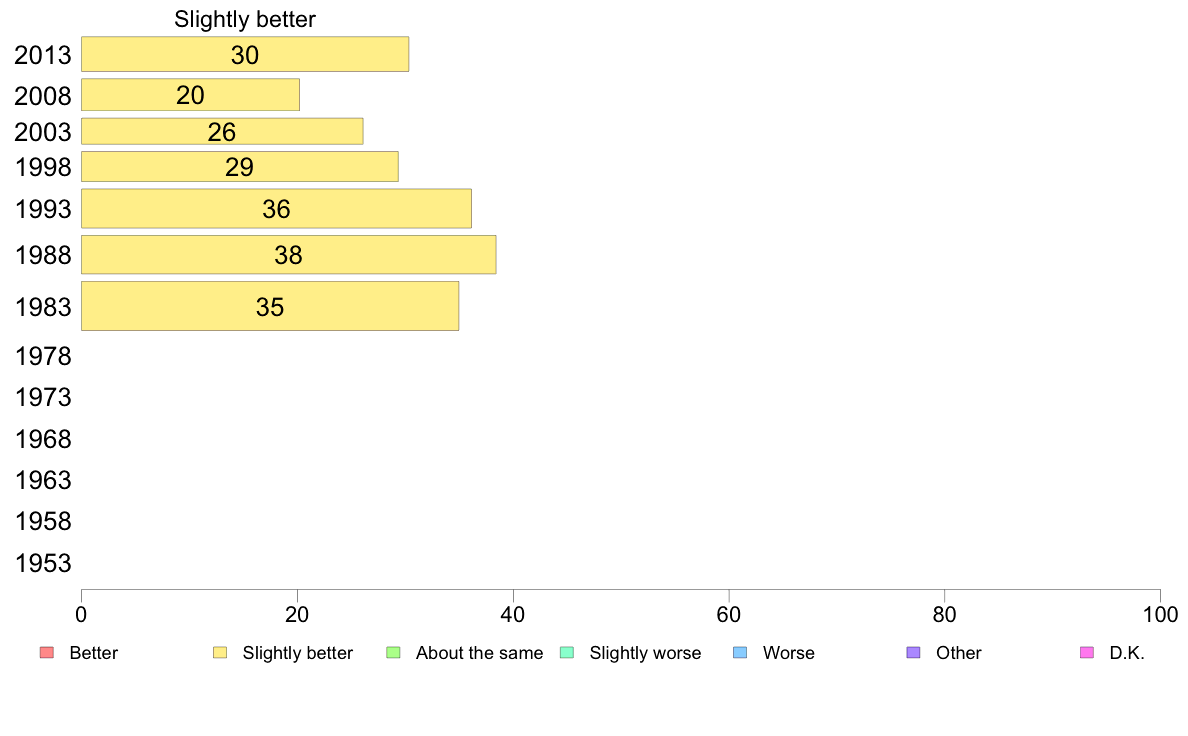The height and width of the screenshot is (736, 1188).
Task: Click the 1988 bar with value 38
Action: pyautogui.click(x=288, y=255)
